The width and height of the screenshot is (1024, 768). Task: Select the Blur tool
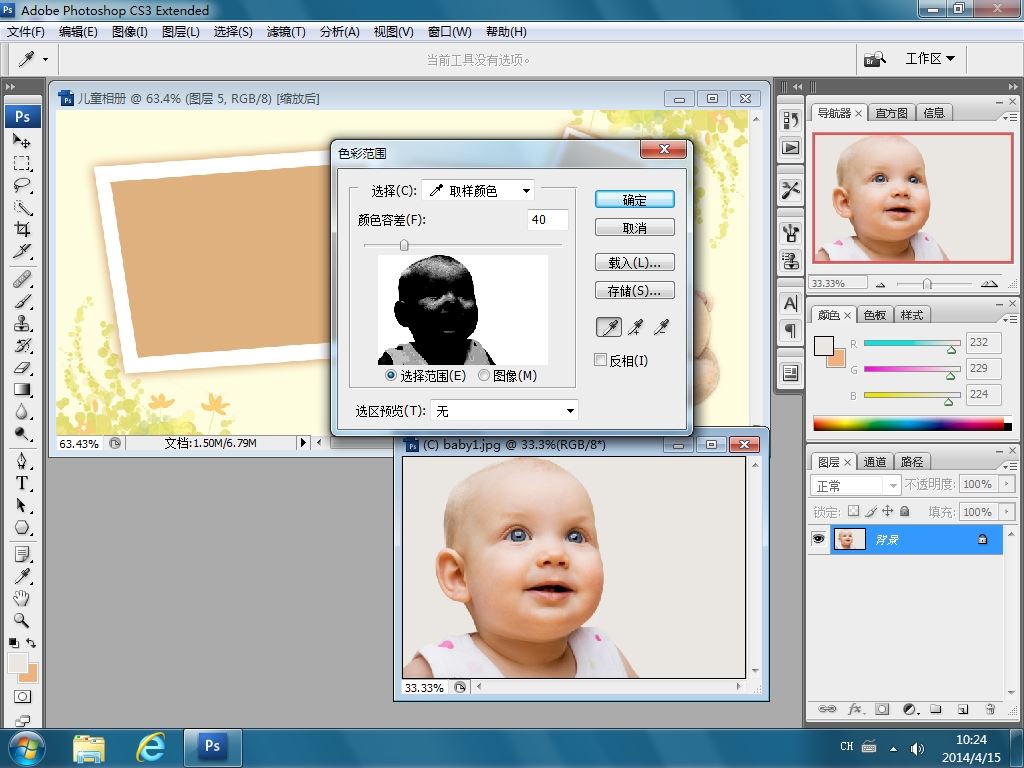coord(22,412)
